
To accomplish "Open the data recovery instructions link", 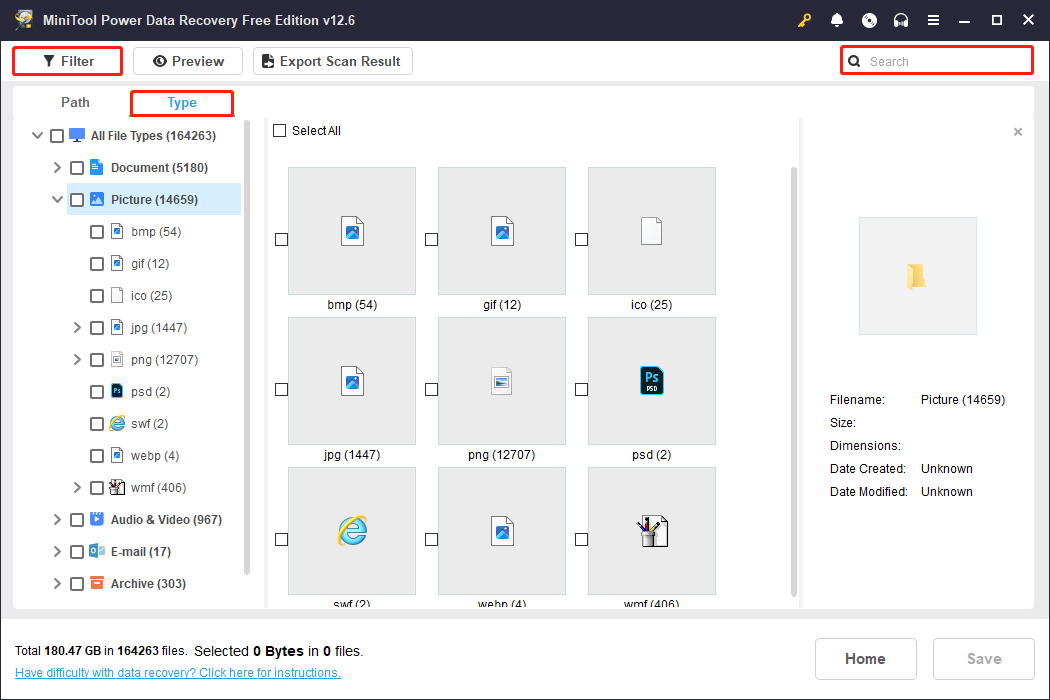I will [178, 673].
